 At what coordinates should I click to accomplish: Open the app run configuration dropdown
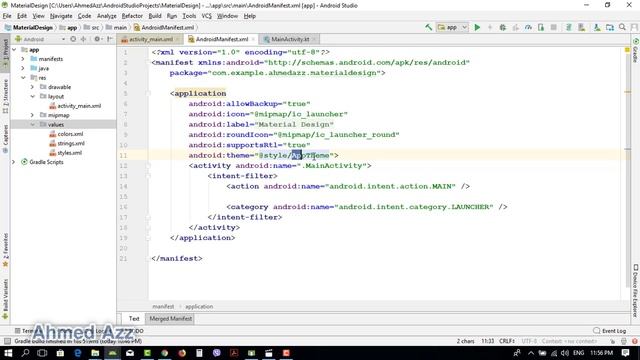[x=452, y=27]
